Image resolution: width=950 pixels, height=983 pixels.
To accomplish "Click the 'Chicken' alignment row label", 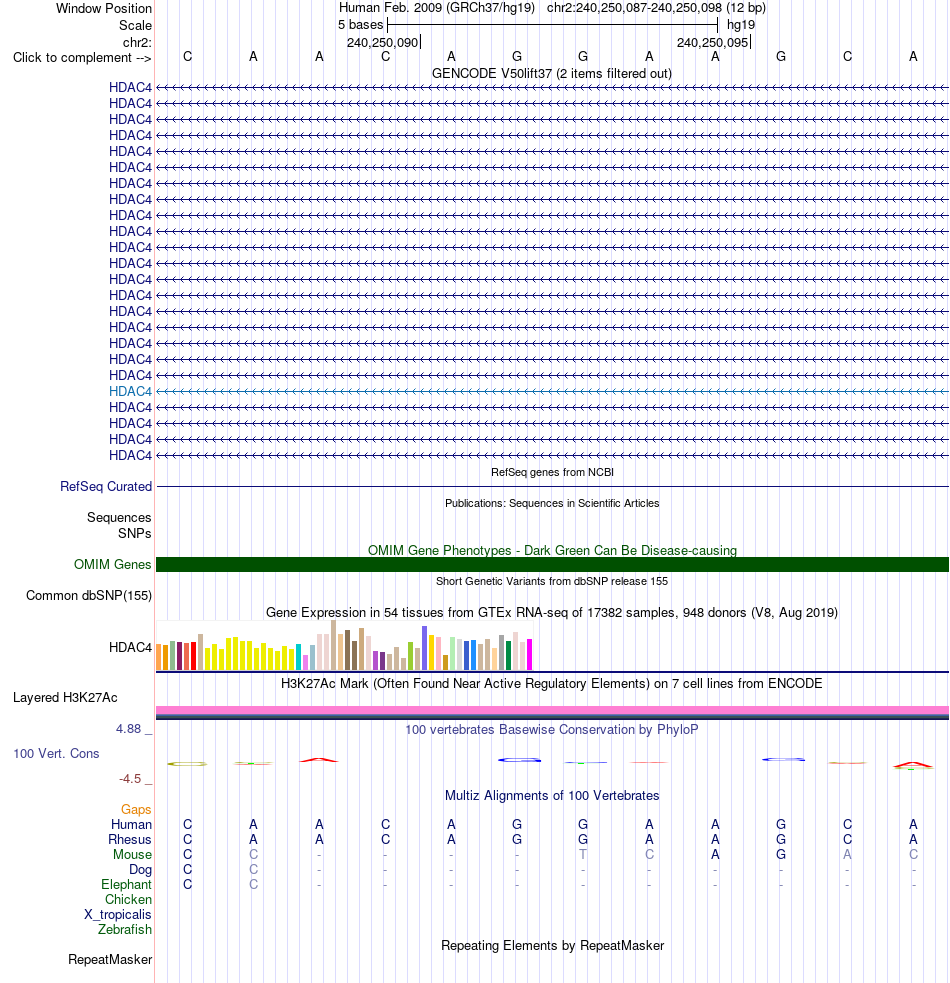I will tap(129, 900).
